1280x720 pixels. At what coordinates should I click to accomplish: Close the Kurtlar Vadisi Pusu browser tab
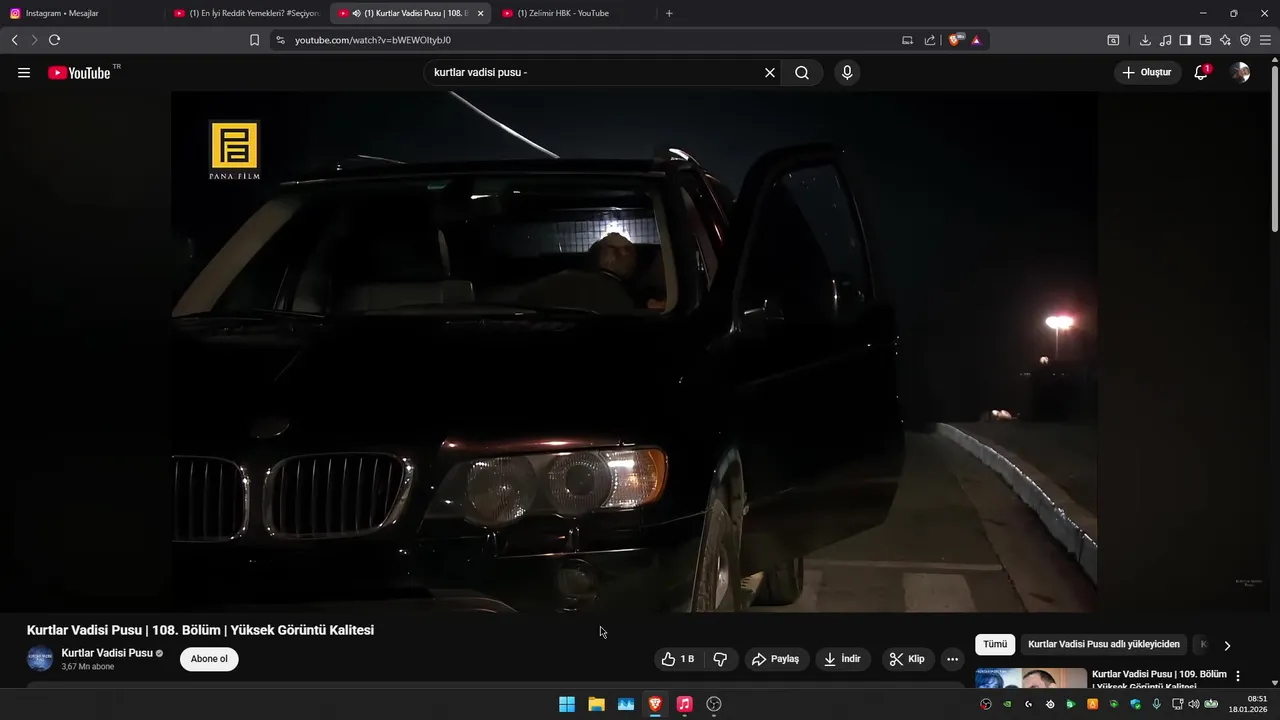pyautogui.click(x=481, y=13)
